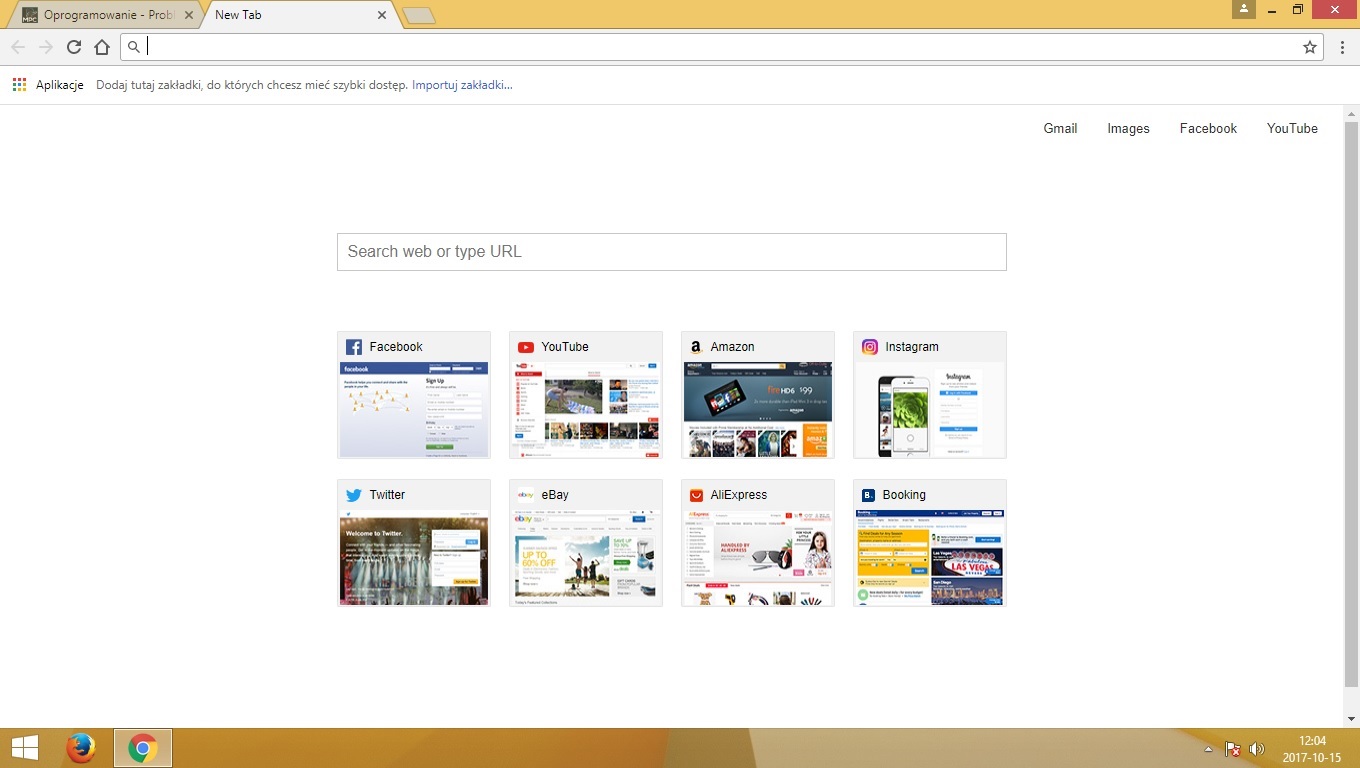Close the Oprogramowanie tab
The image size is (1360, 768).
tap(189, 15)
